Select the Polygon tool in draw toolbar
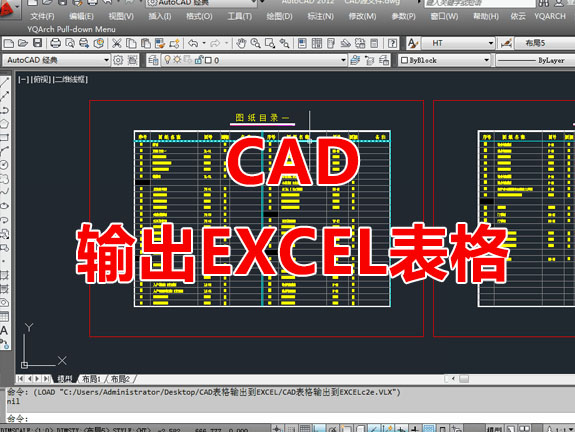This screenshot has height=432, width=575. [x=4, y=124]
